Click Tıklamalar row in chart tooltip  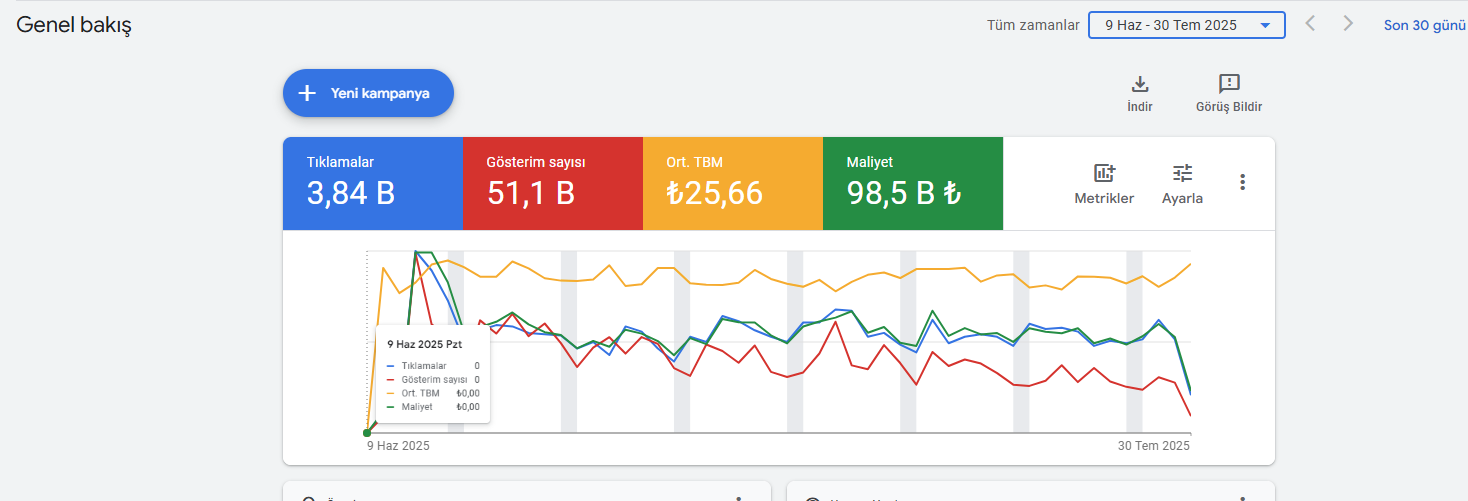click(432, 366)
